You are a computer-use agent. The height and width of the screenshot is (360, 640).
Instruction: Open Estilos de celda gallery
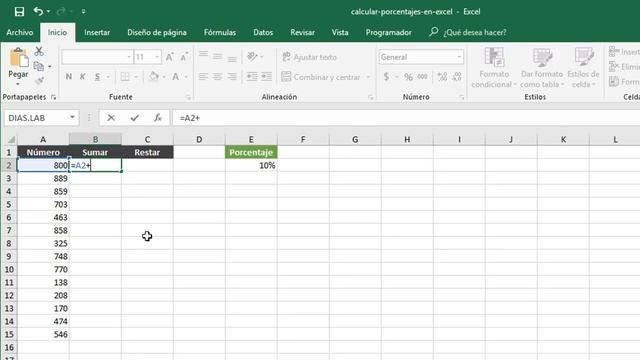click(x=583, y=68)
